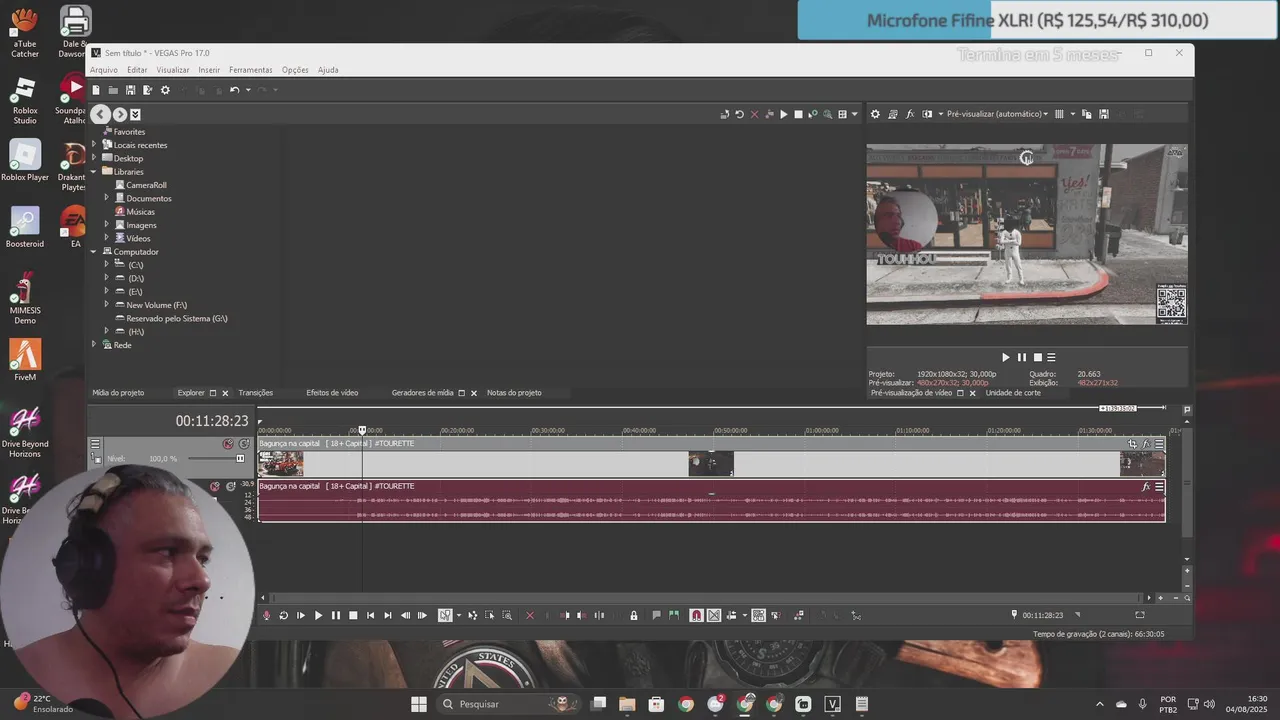The width and height of the screenshot is (1280, 720).
Task: Solo the audio track
Action: [x=231, y=487]
